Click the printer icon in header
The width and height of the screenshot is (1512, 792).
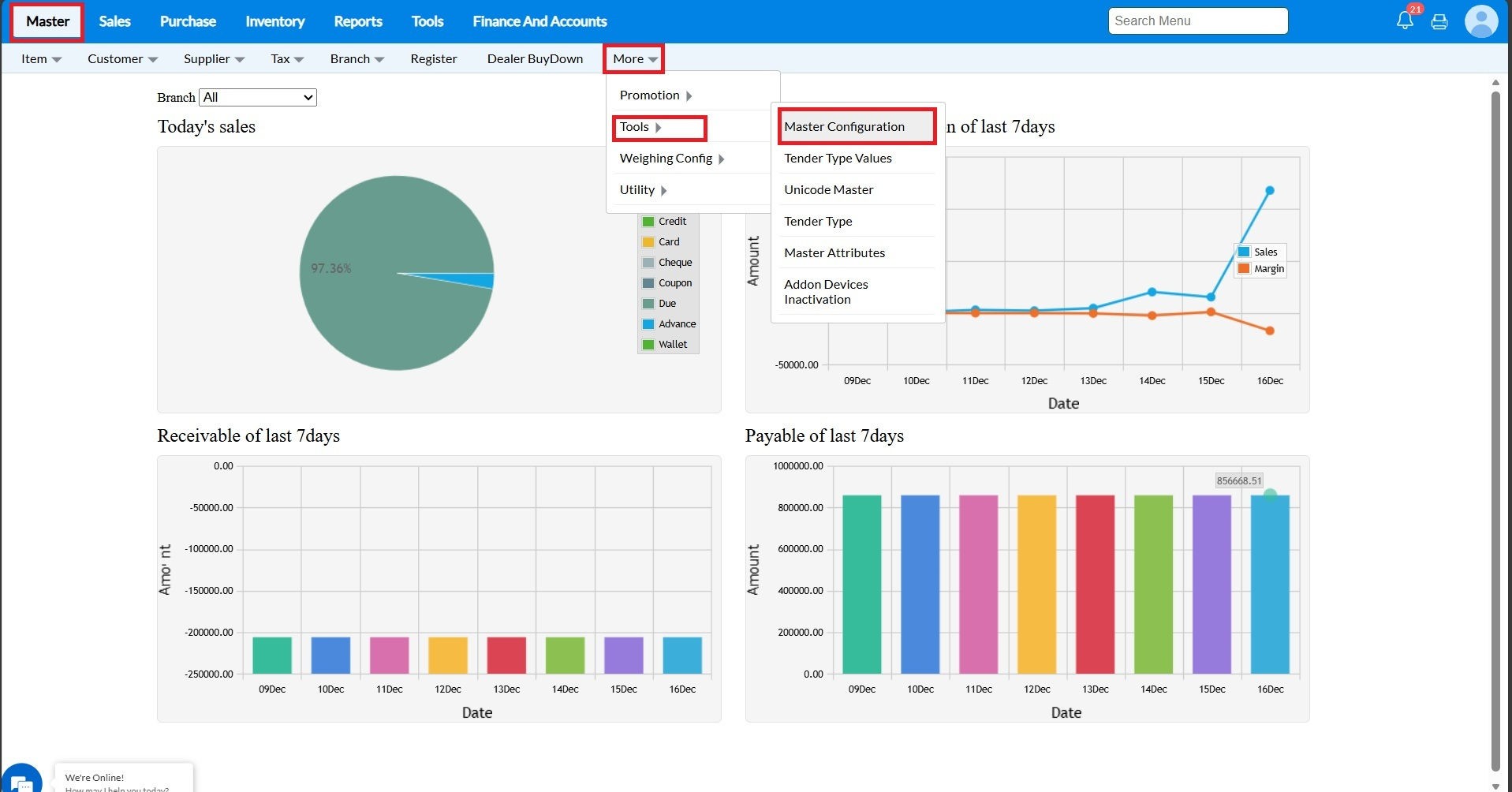(1439, 21)
